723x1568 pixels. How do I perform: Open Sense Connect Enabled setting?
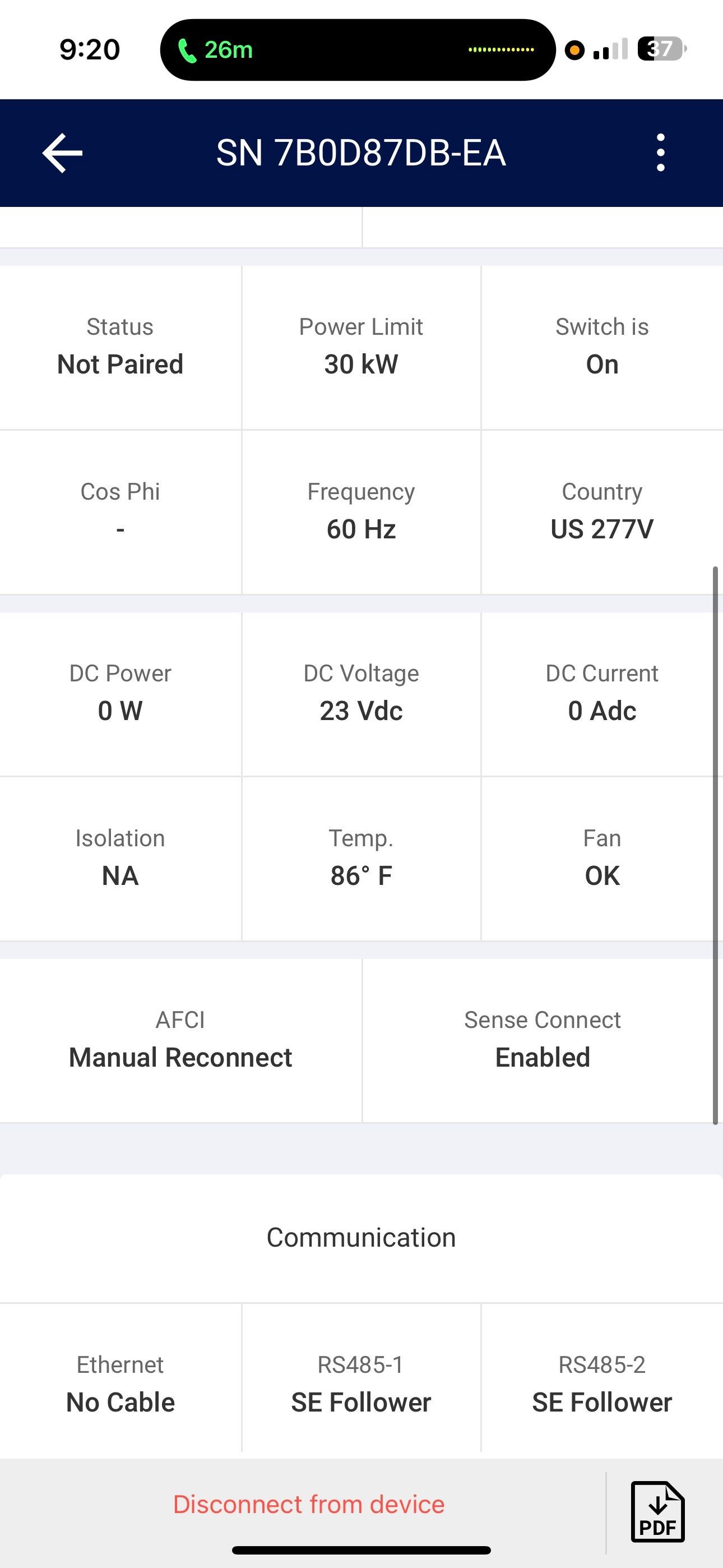pyautogui.click(x=541, y=1040)
